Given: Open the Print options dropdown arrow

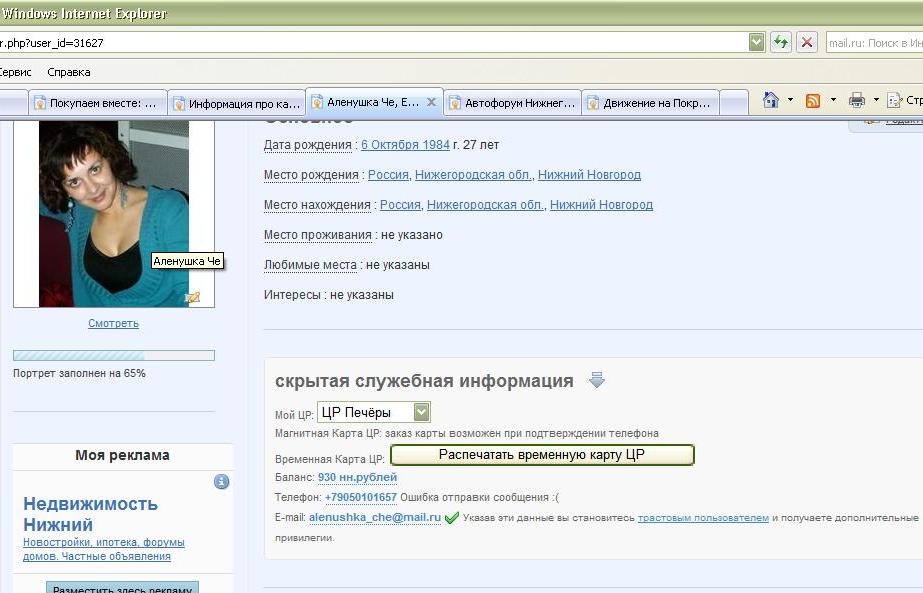Looking at the screenshot, I should tap(876, 100).
